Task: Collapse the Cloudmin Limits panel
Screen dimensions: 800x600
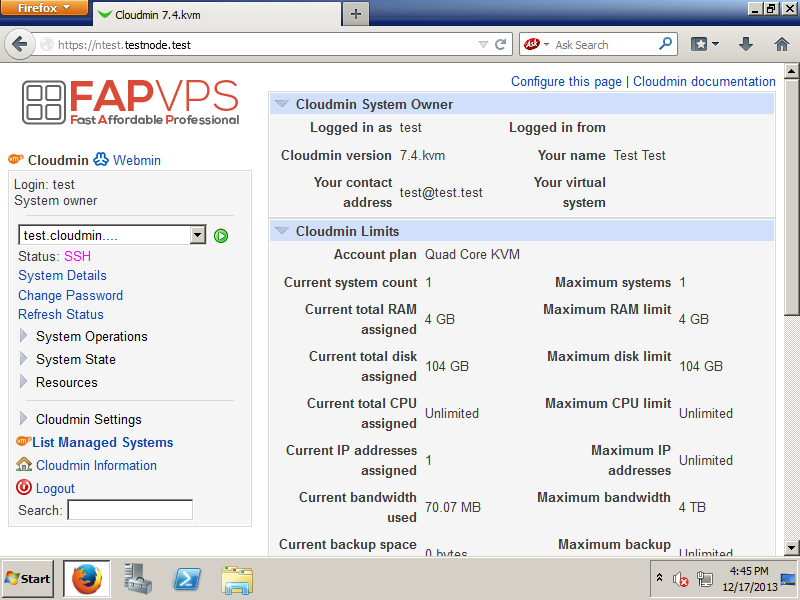Action: (282, 231)
